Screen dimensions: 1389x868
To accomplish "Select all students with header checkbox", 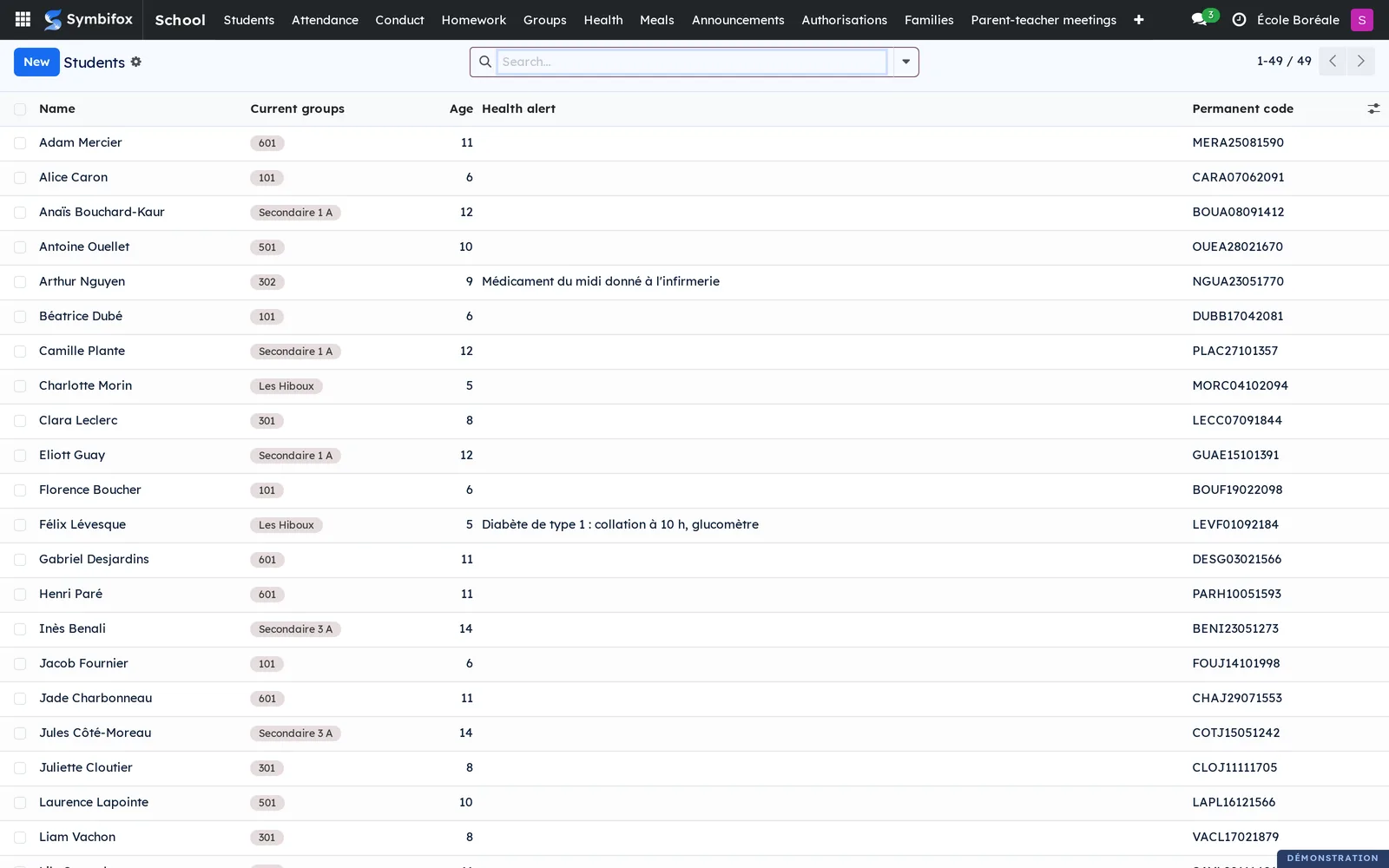I will [x=20, y=108].
